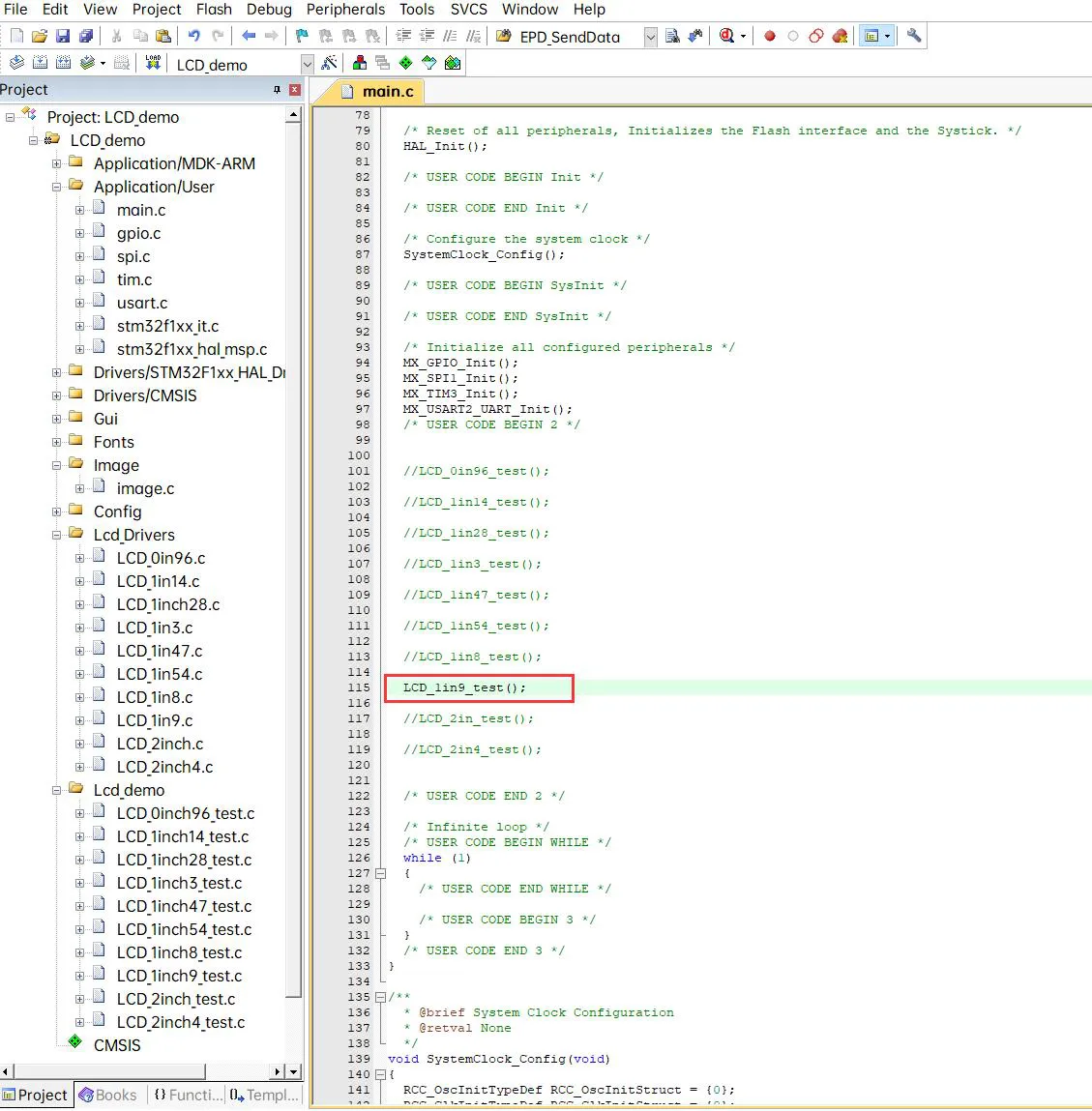
Task: Paste from clipboard toolbar icon
Action: click(x=163, y=36)
